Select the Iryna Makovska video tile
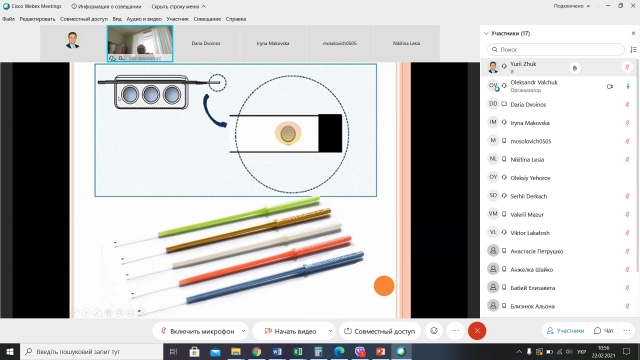Image resolution: width=640 pixels, height=360 pixels. [x=273, y=43]
